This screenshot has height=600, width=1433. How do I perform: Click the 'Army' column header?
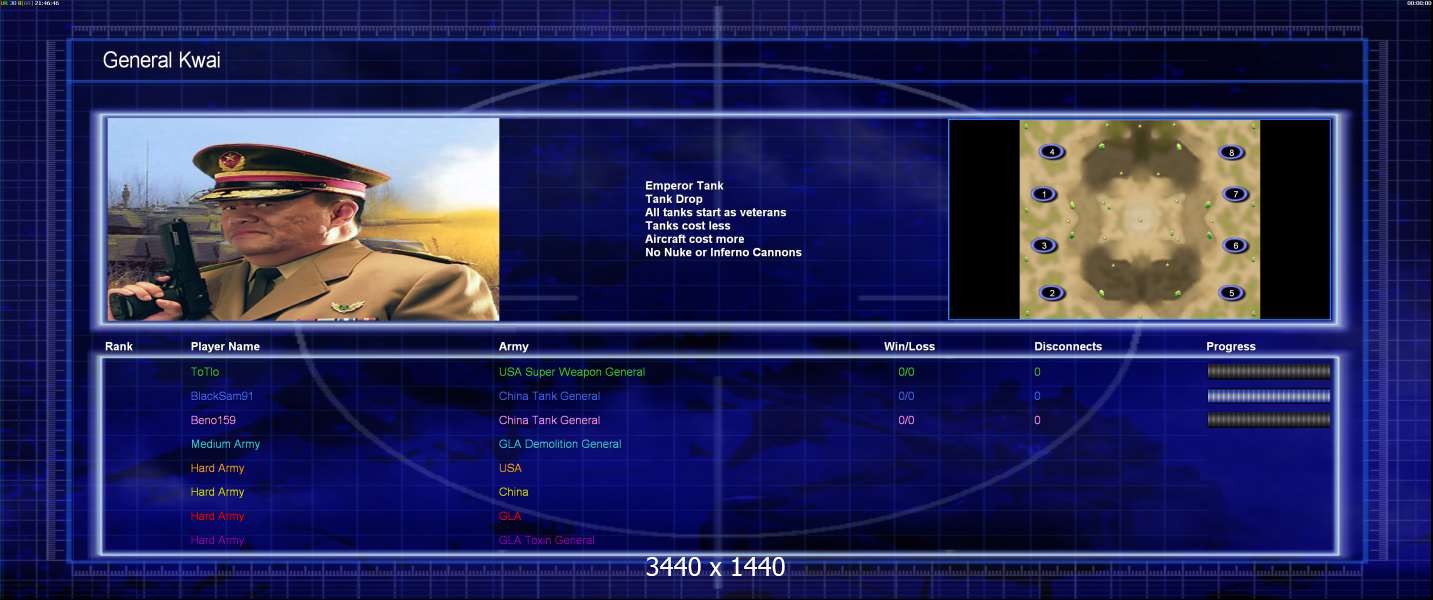click(x=514, y=347)
